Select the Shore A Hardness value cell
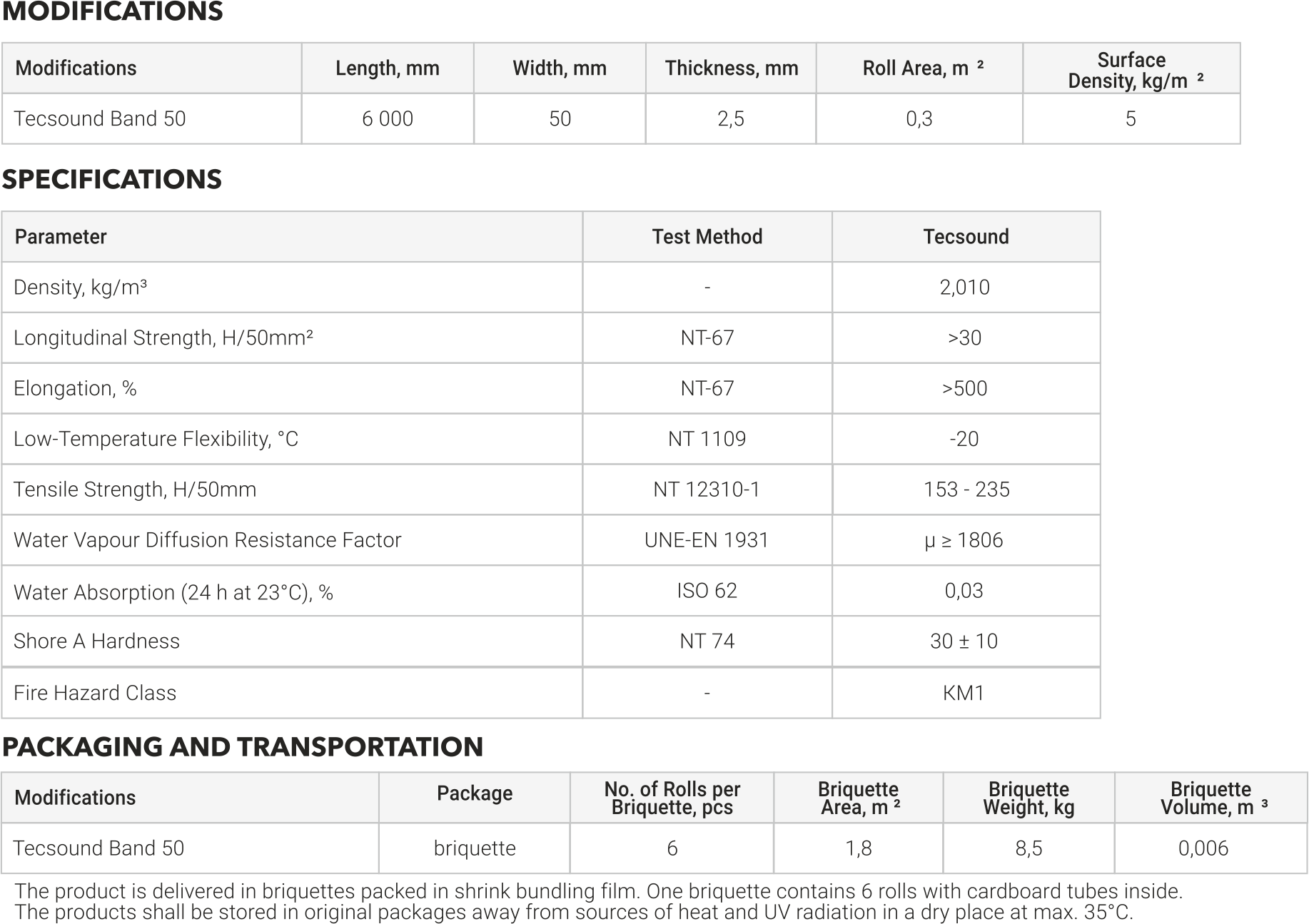Screen dimensions: 1309x924 point(964,641)
